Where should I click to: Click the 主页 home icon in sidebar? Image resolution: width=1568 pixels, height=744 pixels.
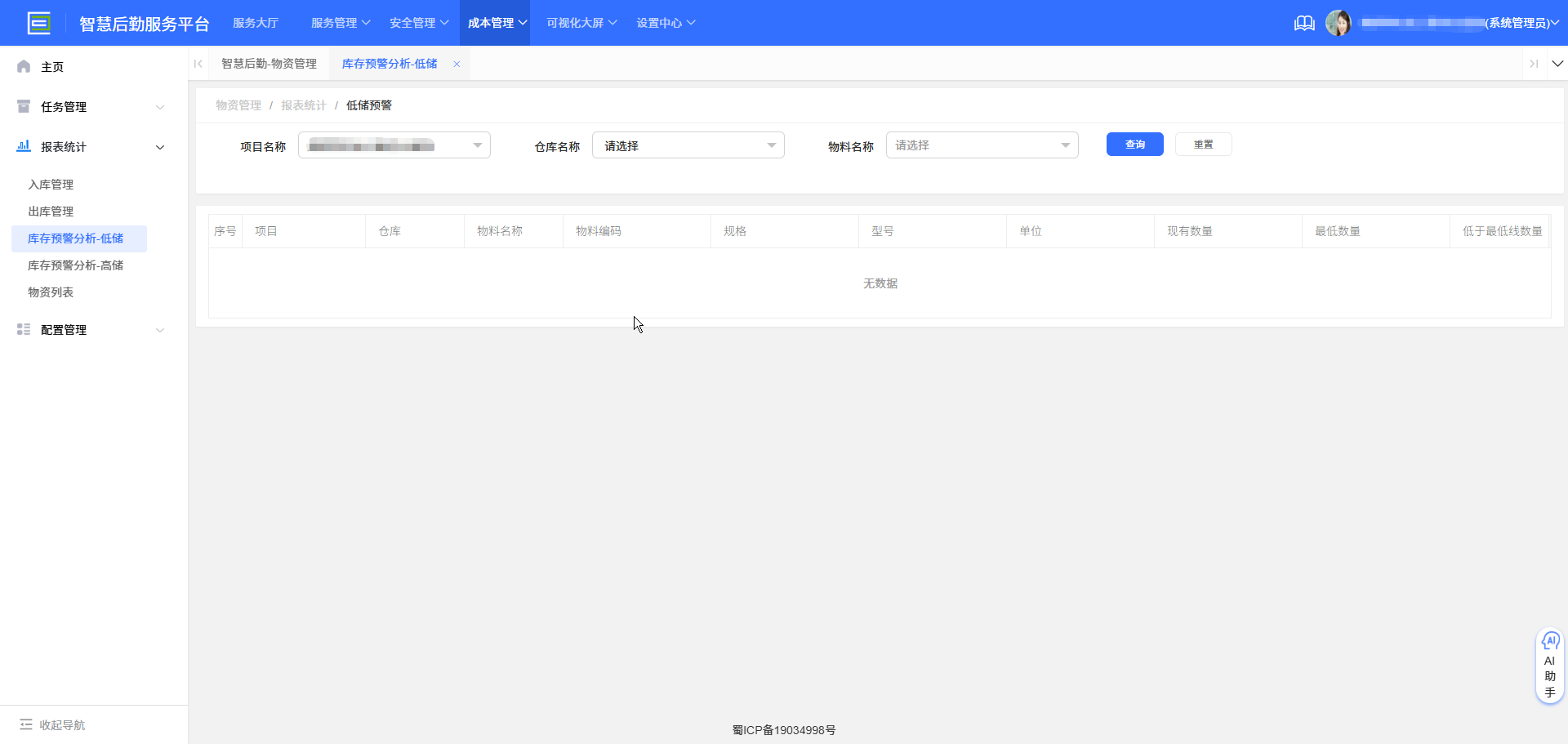click(x=23, y=66)
